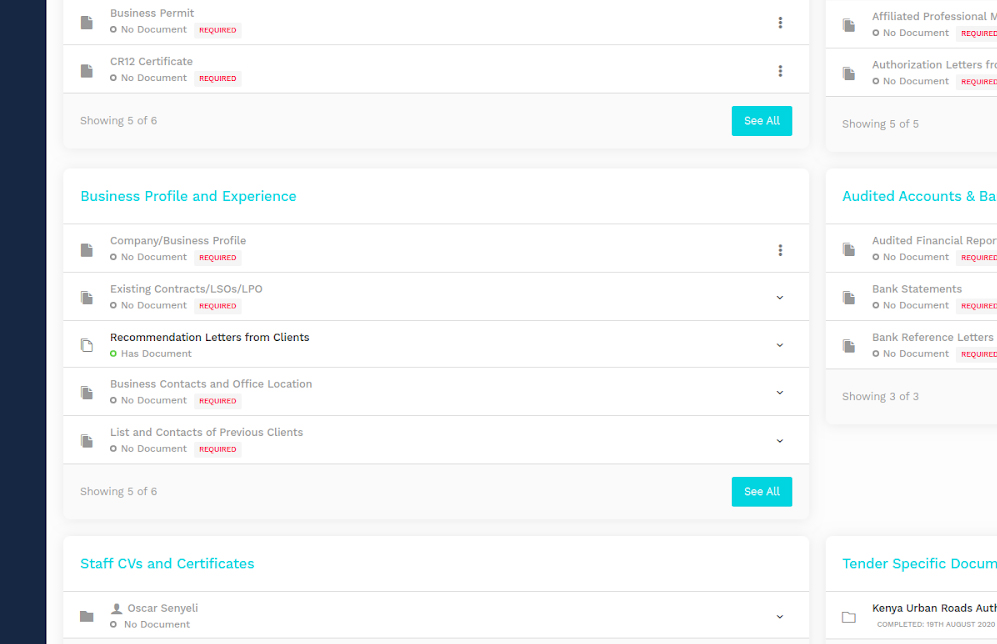This screenshot has height=644, width=997.
Task: Click the folder icon beside Oscar Senyeli
Action: pyautogui.click(x=87, y=617)
